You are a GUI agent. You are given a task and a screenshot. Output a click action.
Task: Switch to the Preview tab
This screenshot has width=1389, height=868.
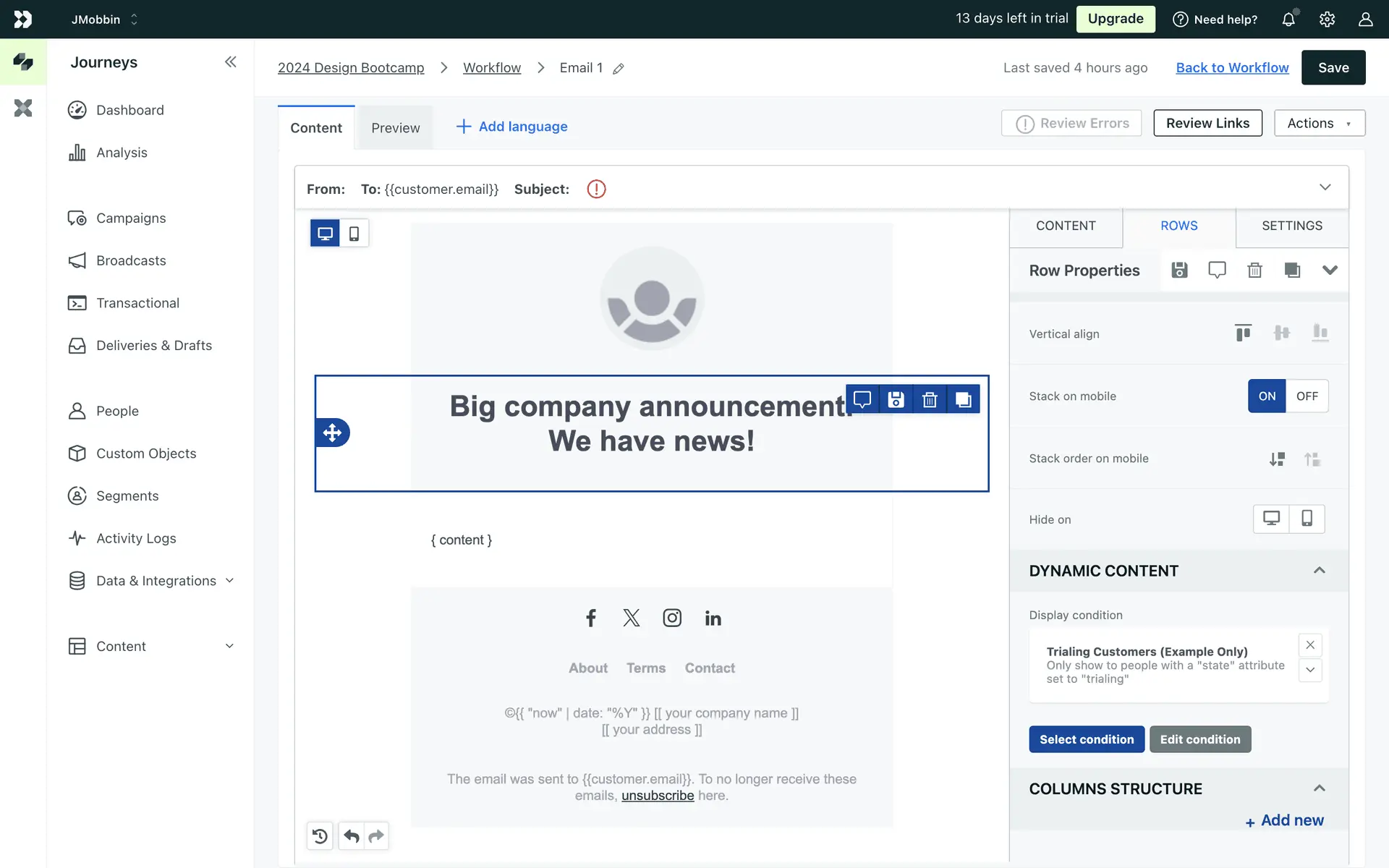395,128
